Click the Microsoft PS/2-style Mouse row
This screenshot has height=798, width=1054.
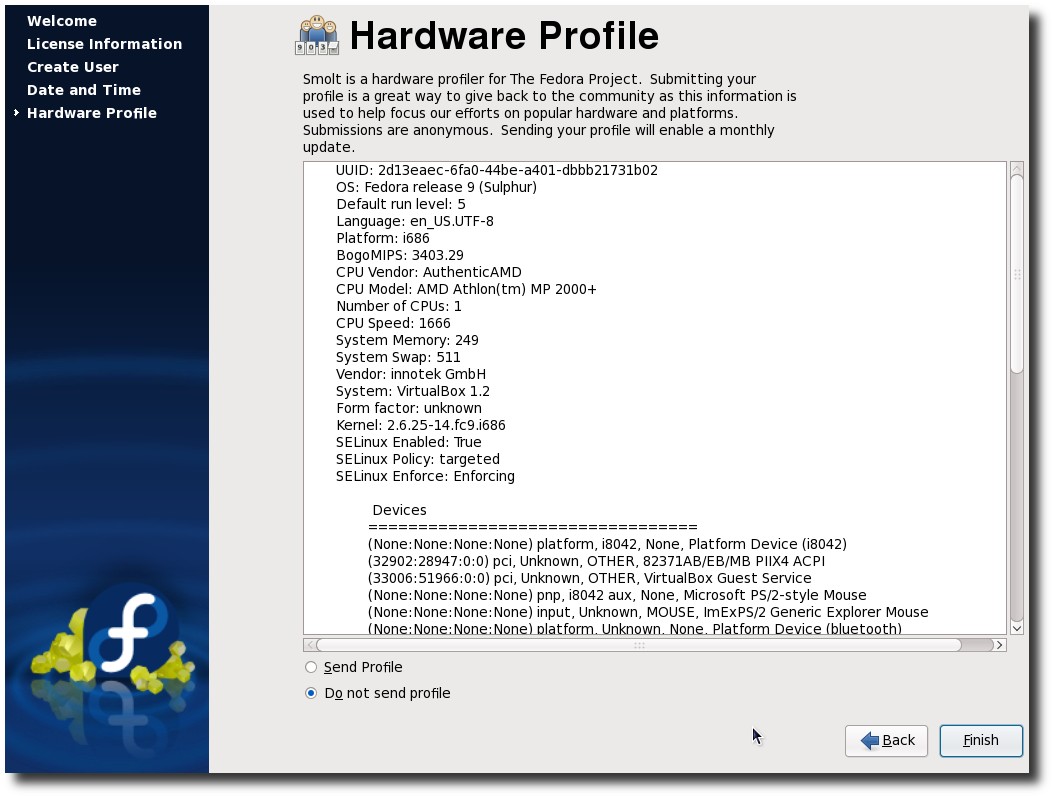(x=617, y=595)
